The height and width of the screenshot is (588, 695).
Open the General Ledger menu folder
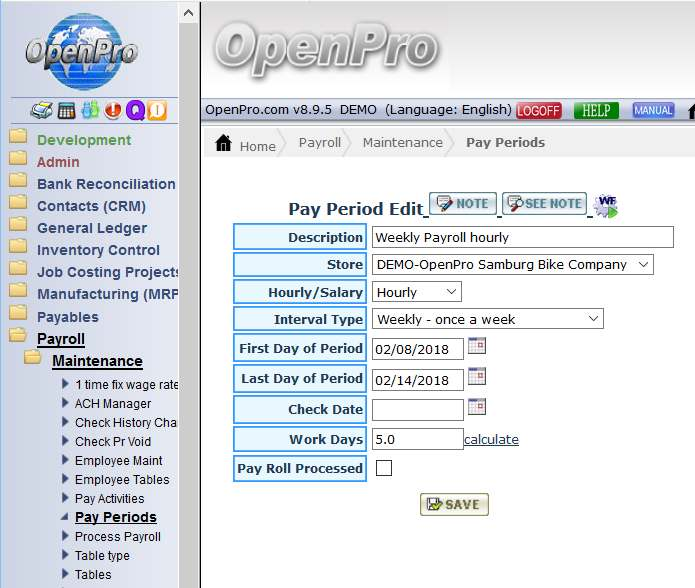click(x=91, y=228)
